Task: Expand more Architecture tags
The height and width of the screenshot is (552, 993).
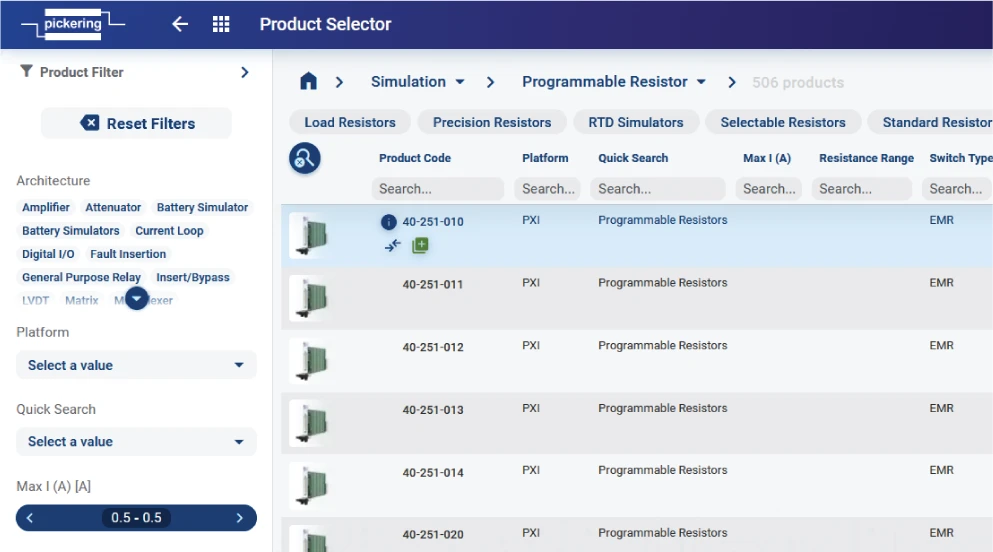Action: point(136,299)
